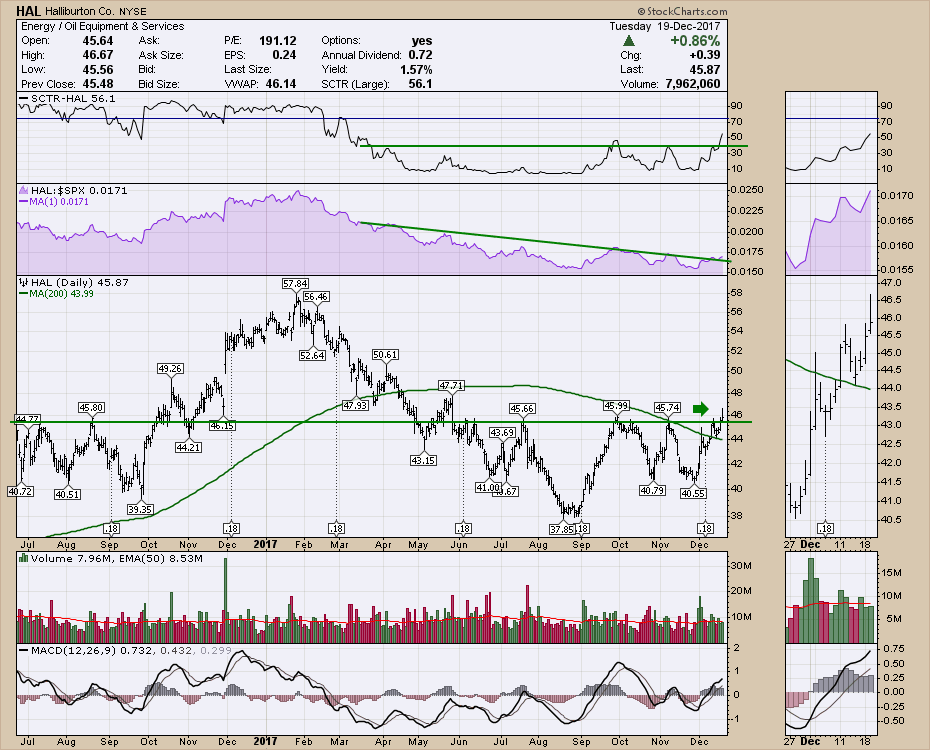Screen dimensions: 930x750
Task: Click the 47.93 price label
Action: coord(356,405)
